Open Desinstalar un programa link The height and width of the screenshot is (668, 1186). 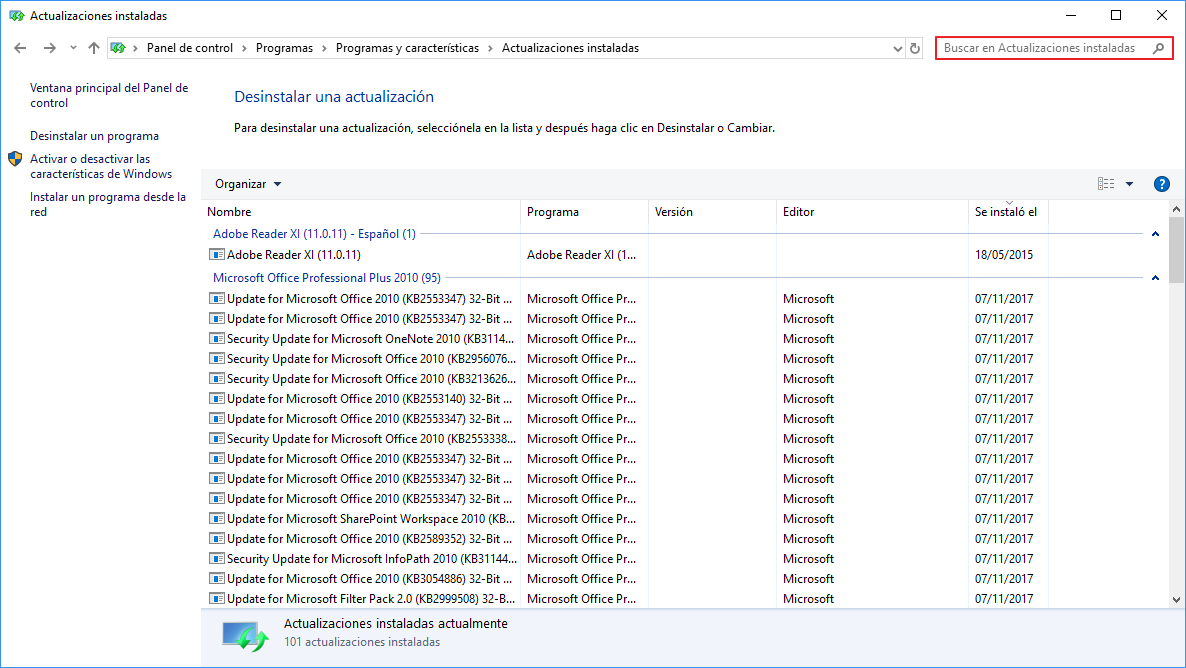click(95, 136)
